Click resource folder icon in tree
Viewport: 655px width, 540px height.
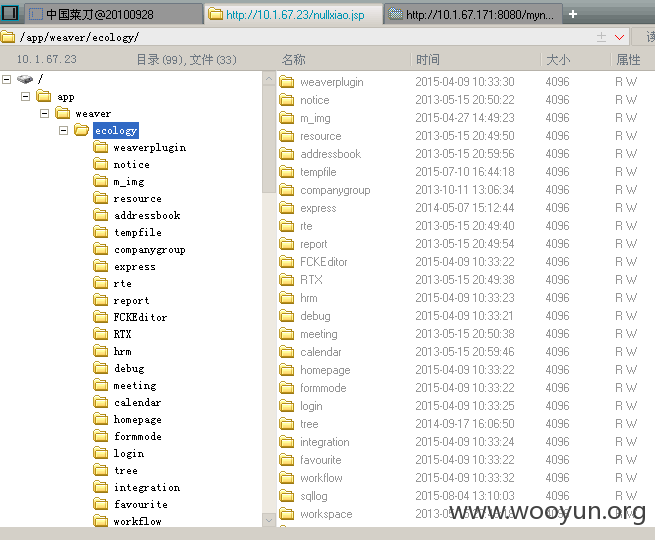click(100, 198)
